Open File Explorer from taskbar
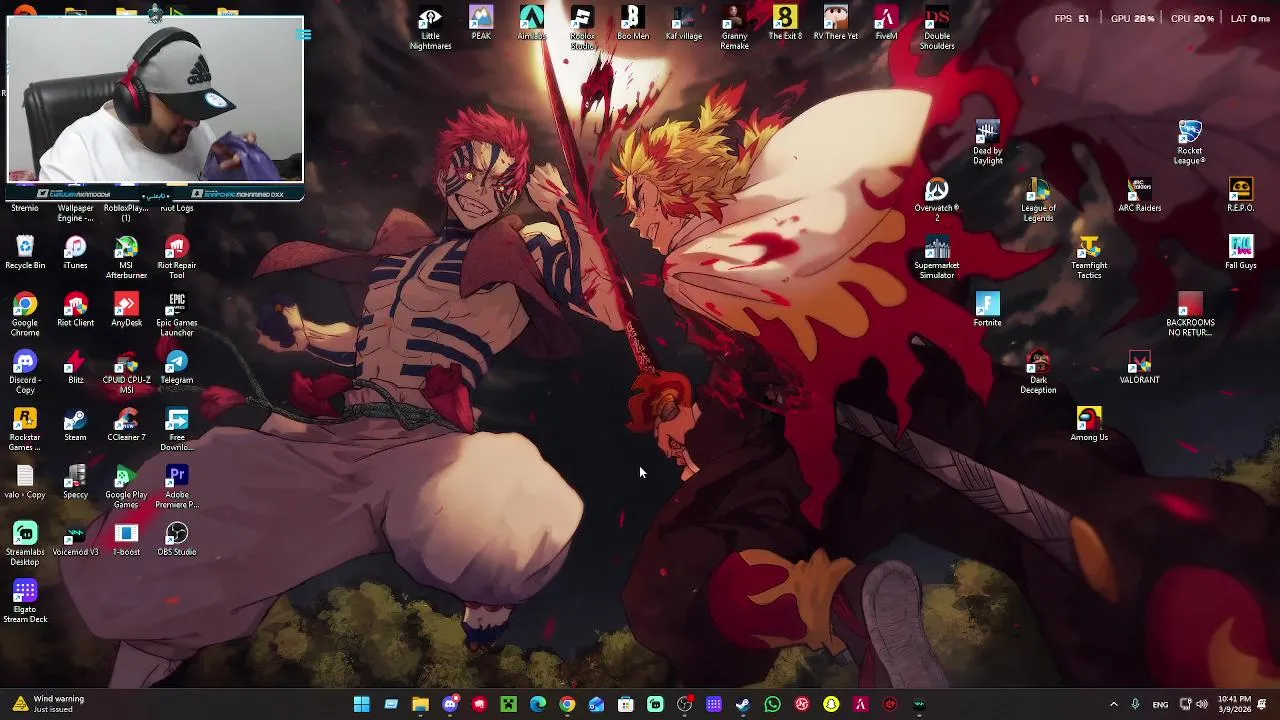 (x=420, y=705)
